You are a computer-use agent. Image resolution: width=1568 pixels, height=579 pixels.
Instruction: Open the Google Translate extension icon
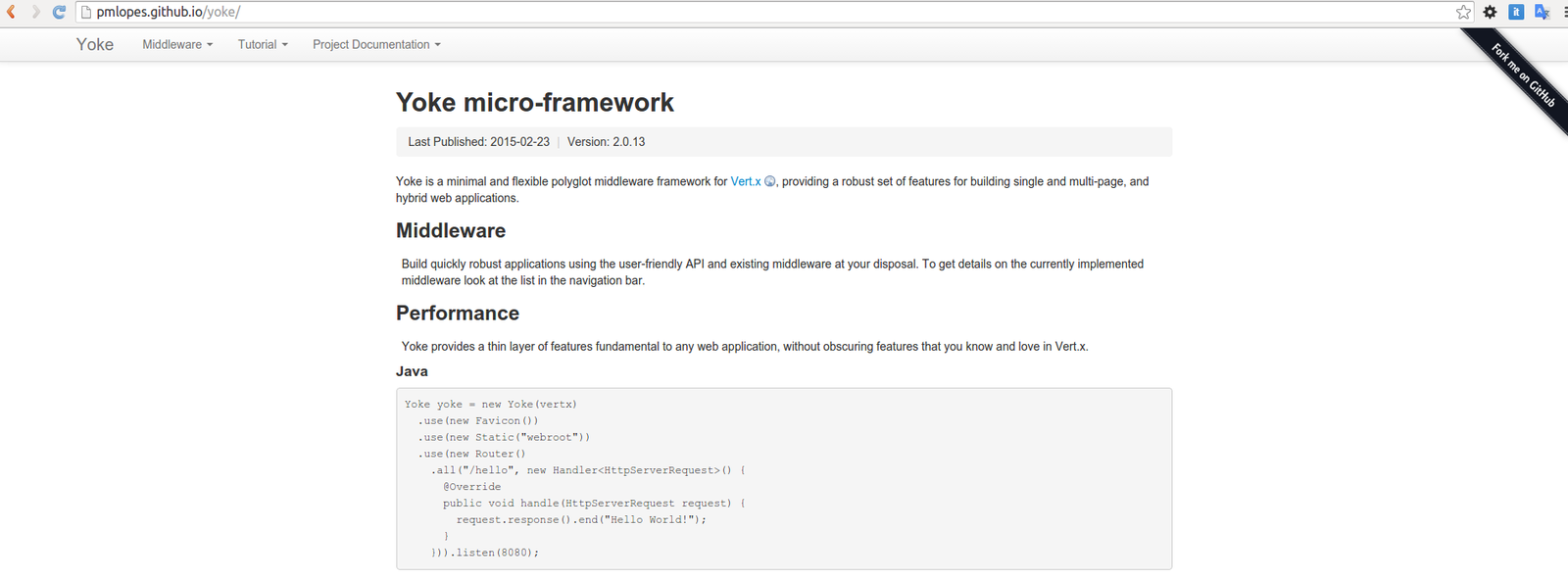pyautogui.click(x=1542, y=12)
